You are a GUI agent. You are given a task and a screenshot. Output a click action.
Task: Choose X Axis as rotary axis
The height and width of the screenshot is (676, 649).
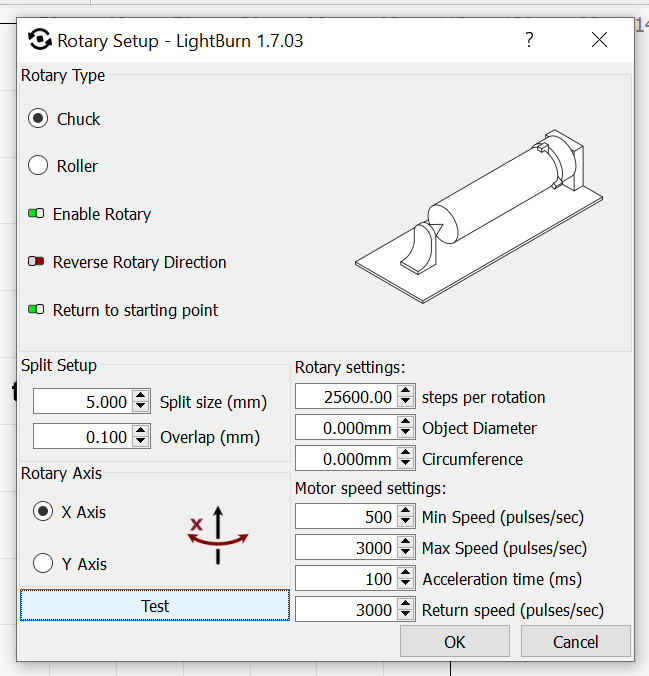click(43, 512)
